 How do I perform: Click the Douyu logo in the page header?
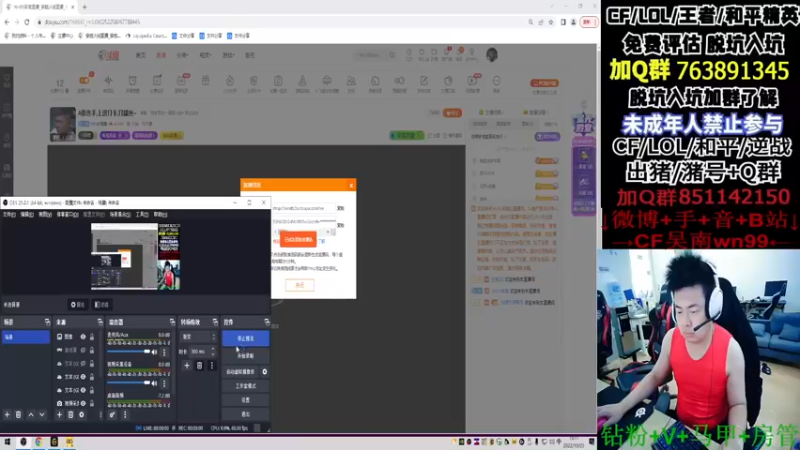(109, 55)
